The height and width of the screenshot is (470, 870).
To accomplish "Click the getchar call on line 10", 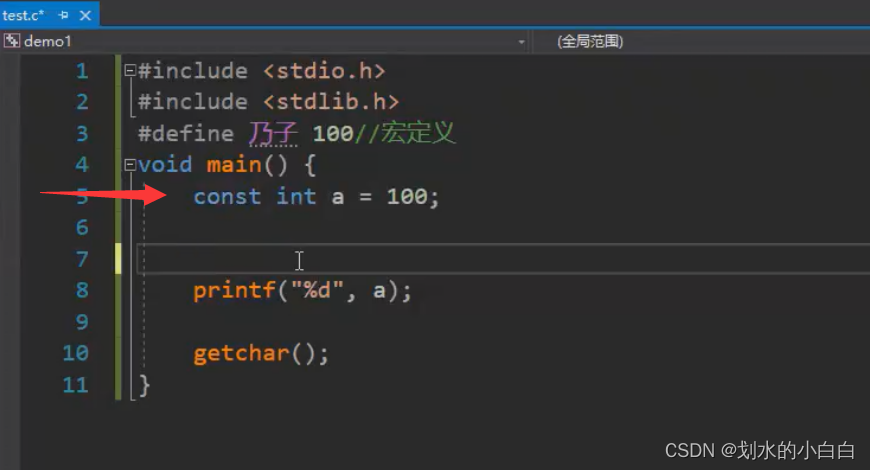I will coord(241,353).
